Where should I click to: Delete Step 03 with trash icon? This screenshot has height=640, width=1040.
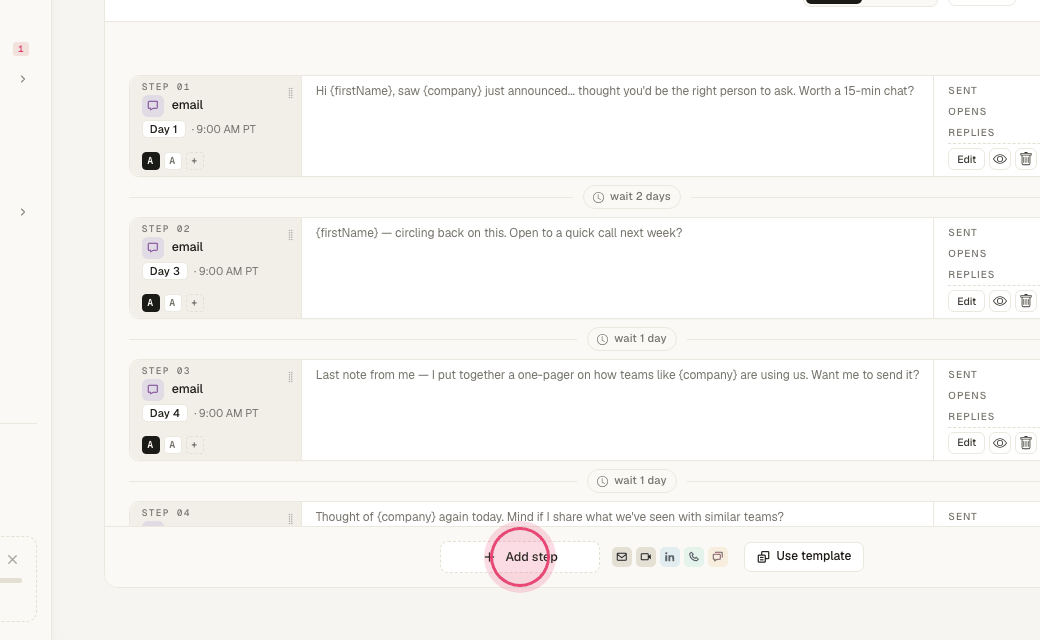coord(1025,443)
